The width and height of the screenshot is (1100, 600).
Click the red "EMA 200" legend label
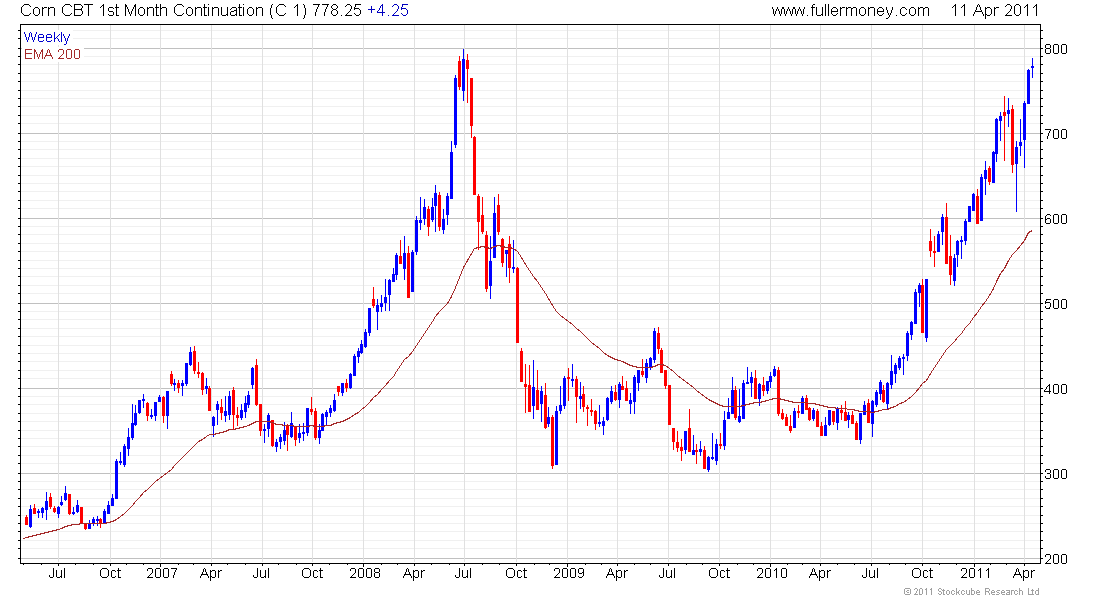click(x=53, y=54)
